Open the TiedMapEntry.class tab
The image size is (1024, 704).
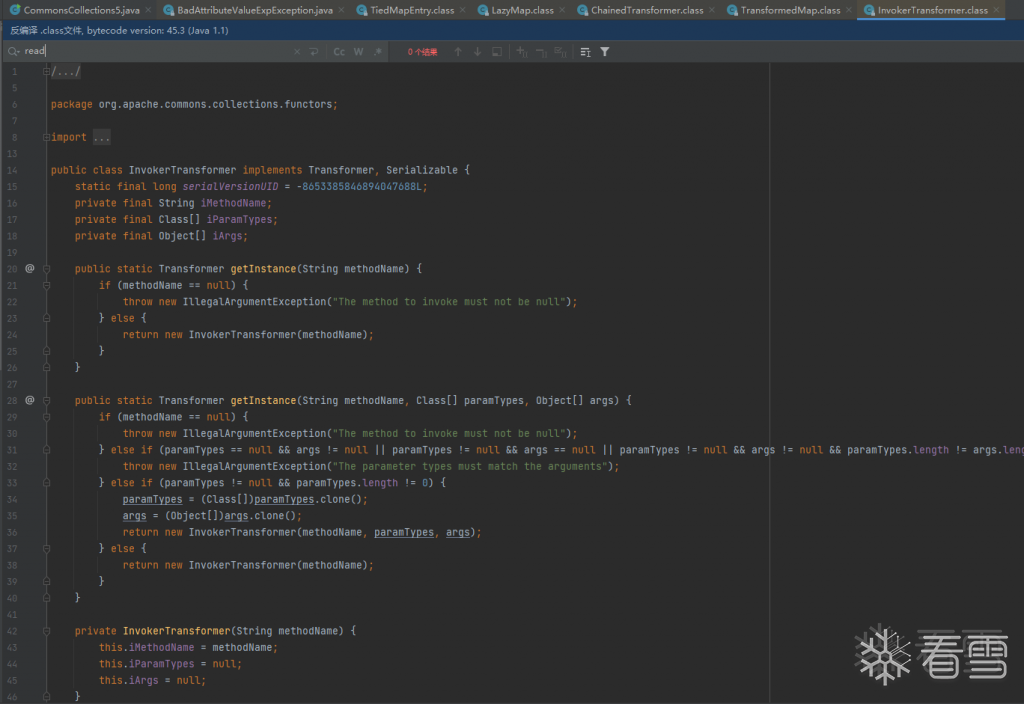[x=412, y=10]
